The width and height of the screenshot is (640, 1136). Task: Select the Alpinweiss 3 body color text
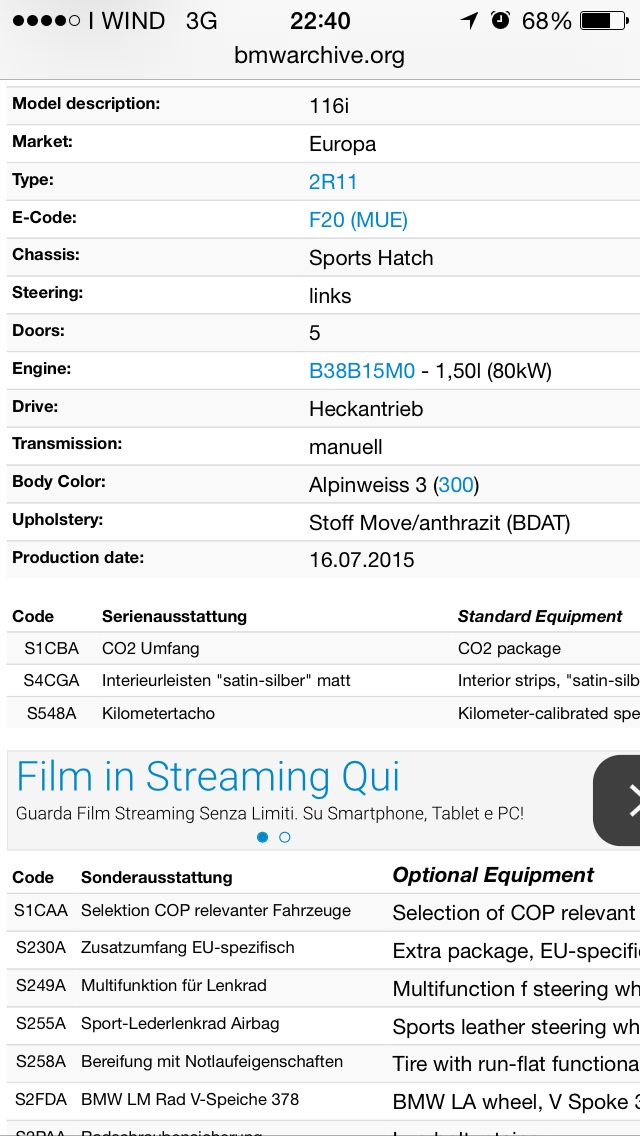coord(367,485)
